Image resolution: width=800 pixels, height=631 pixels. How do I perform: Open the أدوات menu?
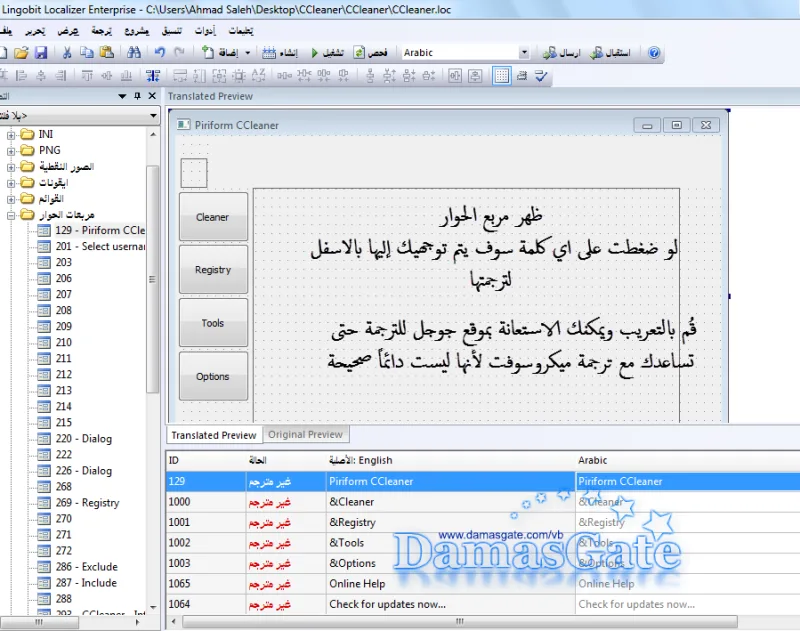click(205, 31)
